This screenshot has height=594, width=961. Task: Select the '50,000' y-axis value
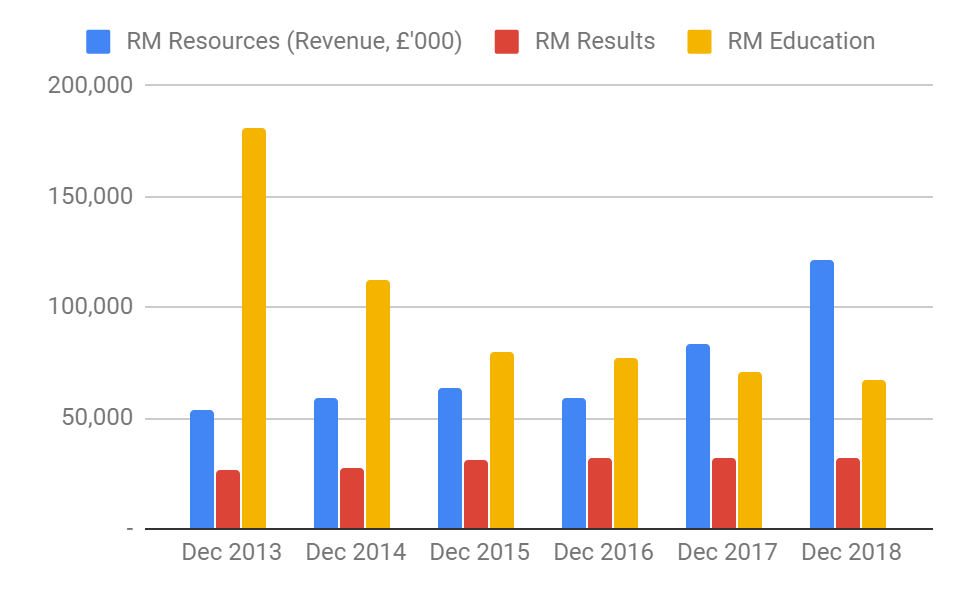pos(97,417)
